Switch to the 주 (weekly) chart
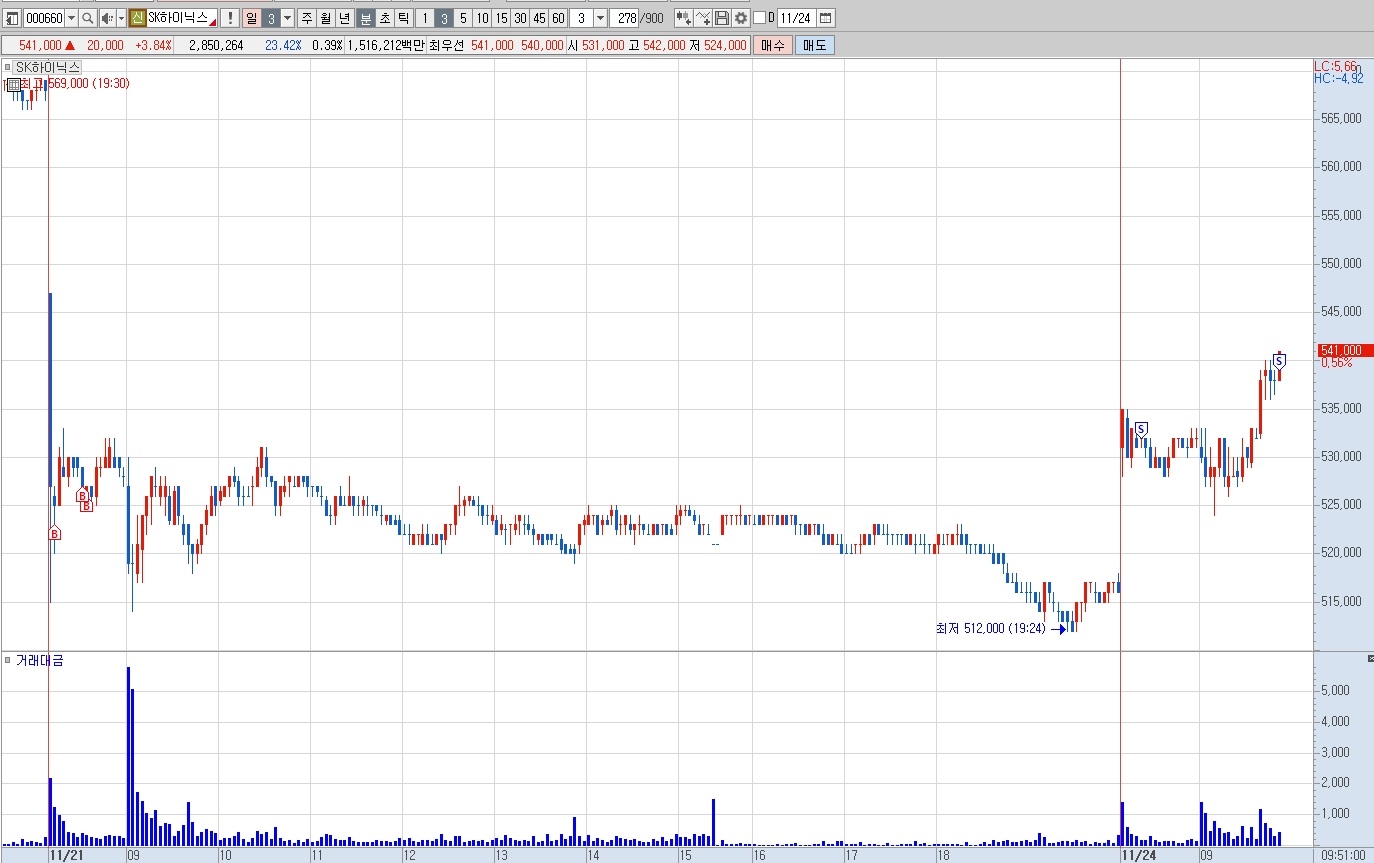1374x863 pixels. [306, 18]
